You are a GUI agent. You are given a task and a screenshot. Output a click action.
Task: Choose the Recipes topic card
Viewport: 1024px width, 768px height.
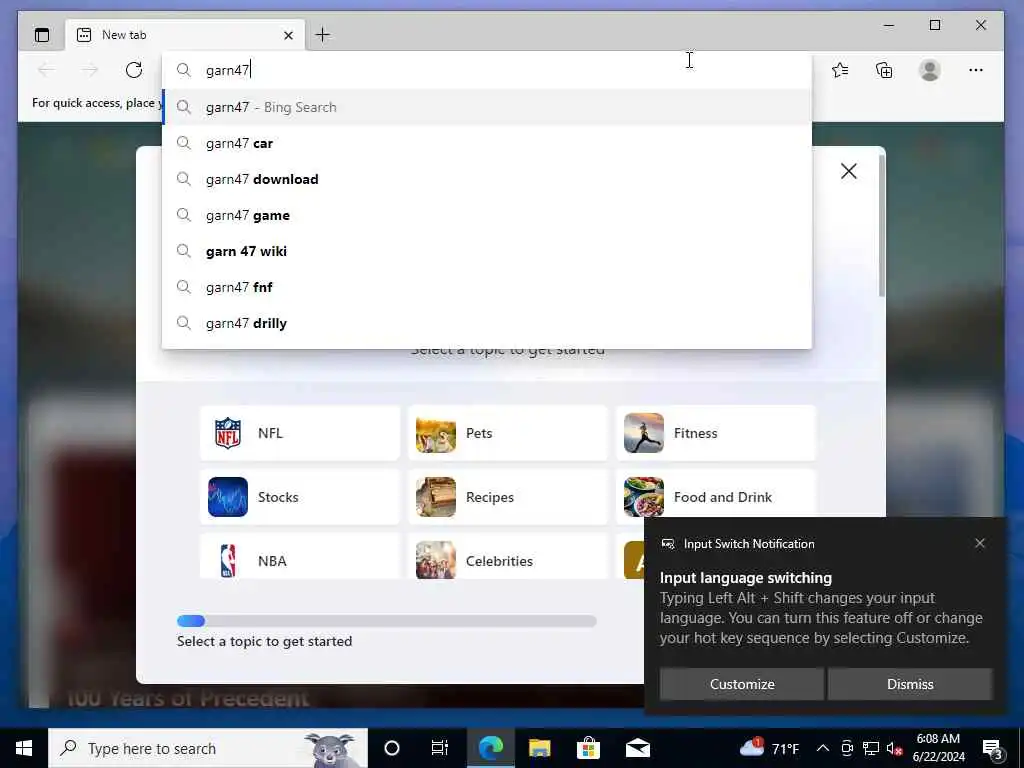(507, 497)
